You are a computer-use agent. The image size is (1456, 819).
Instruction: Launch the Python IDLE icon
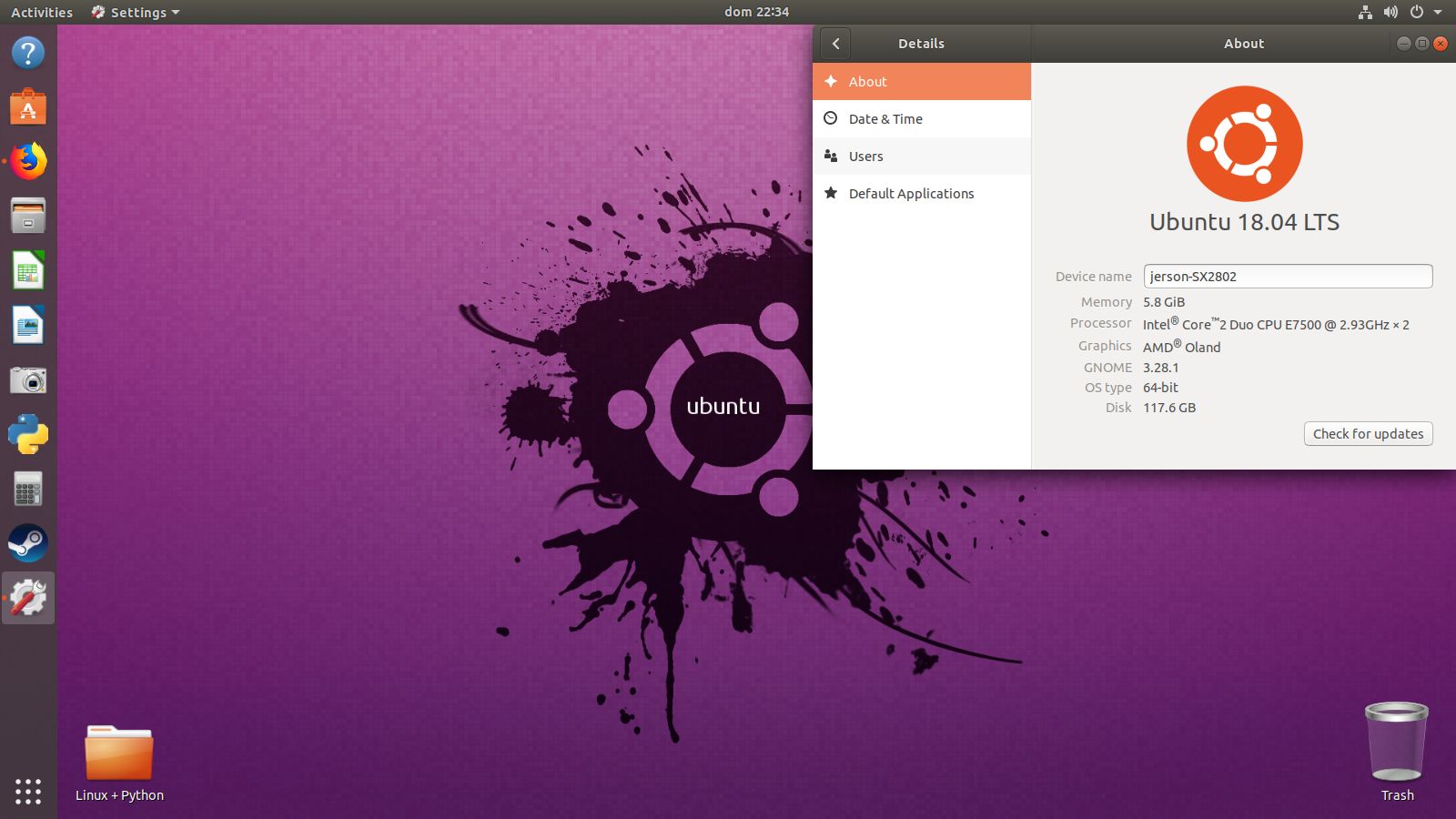click(x=28, y=434)
